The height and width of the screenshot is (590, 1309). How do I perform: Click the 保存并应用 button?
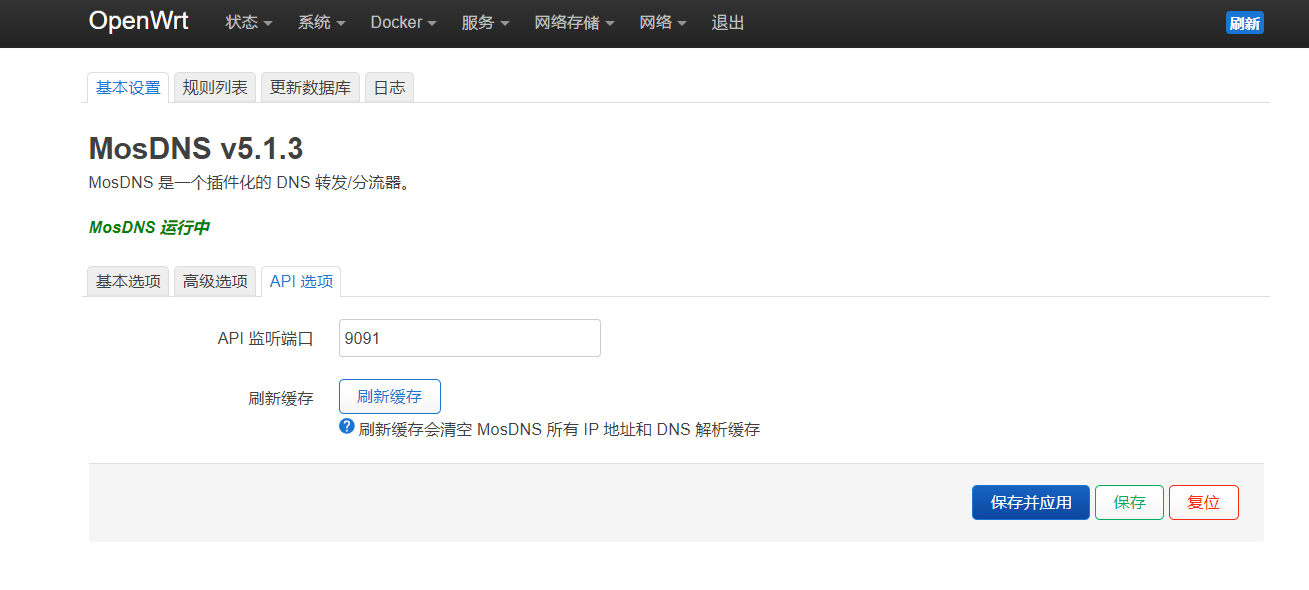click(x=1030, y=503)
